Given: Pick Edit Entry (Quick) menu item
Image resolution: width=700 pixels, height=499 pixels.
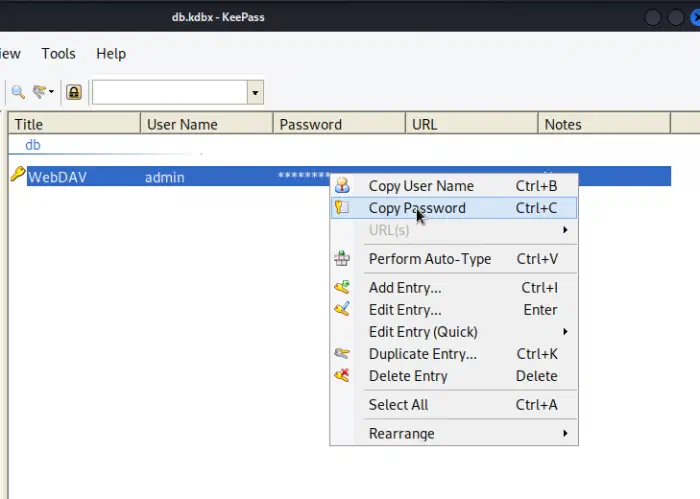Looking at the screenshot, I should [454, 332].
